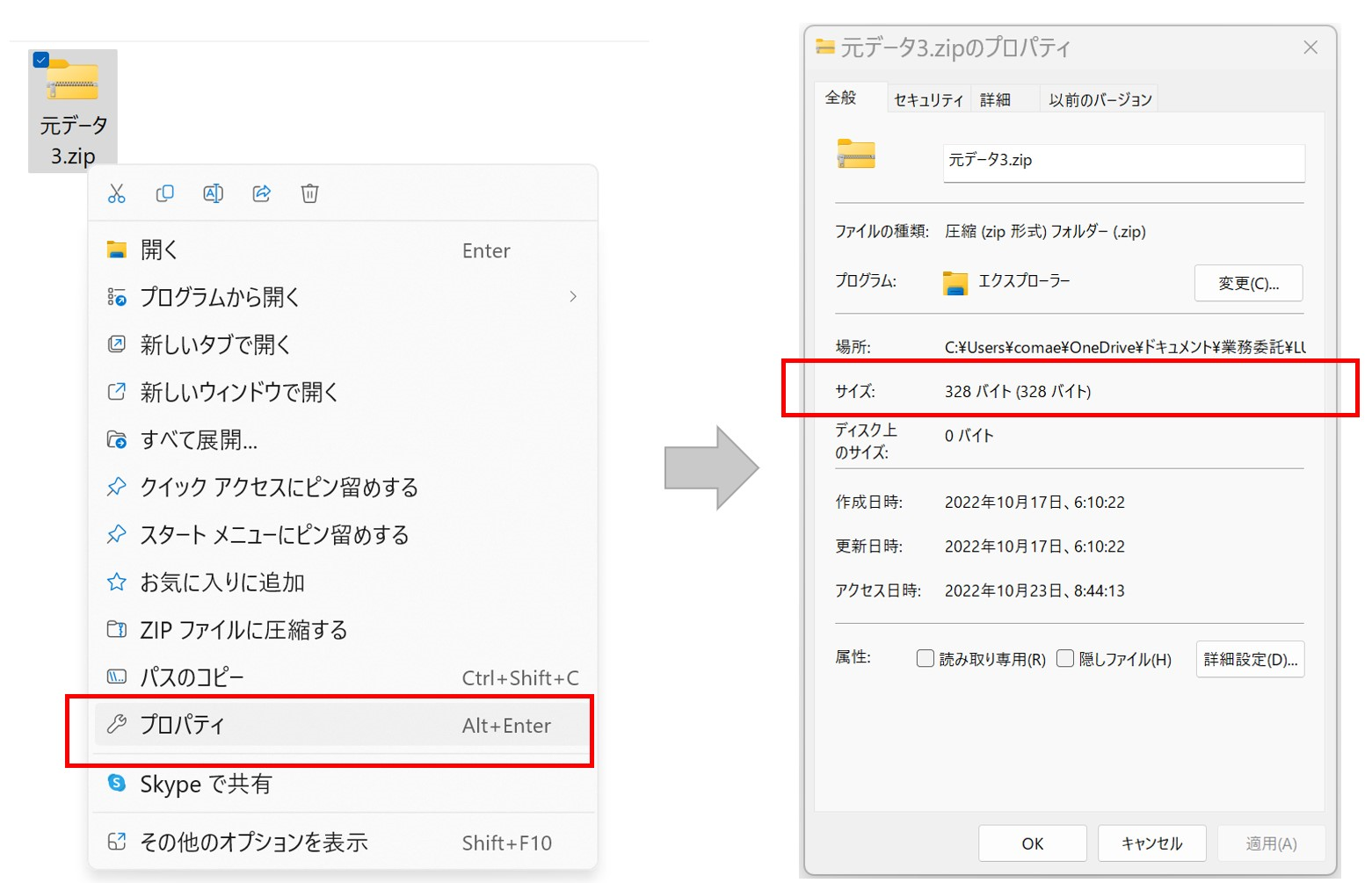Click the Copy icon in the context menu
1372x883 pixels.
tap(164, 193)
